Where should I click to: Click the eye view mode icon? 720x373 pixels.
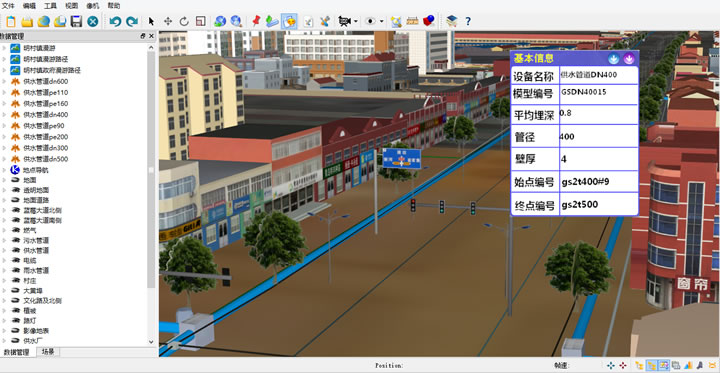tap(371, 21)
